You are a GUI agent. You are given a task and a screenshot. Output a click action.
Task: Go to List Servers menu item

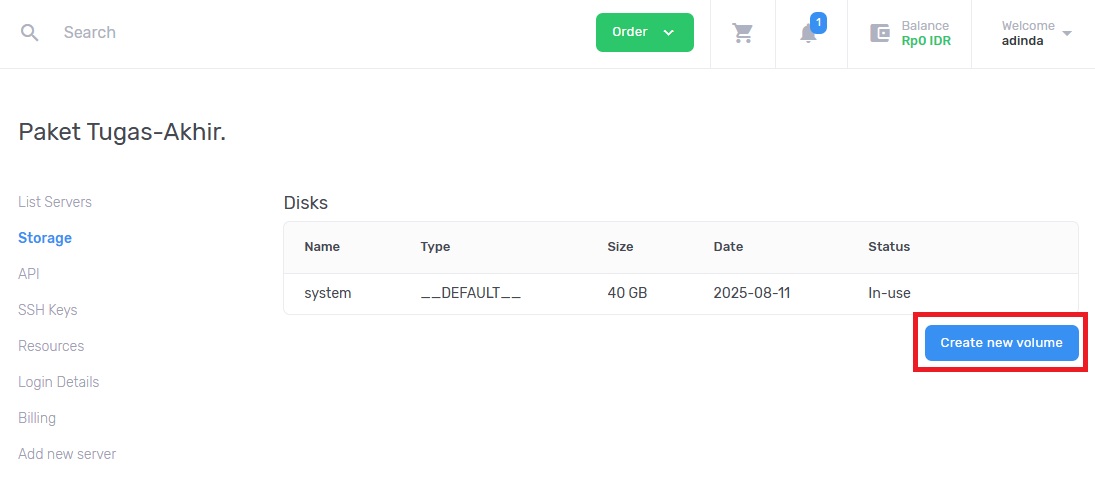(x=55, y=202)
